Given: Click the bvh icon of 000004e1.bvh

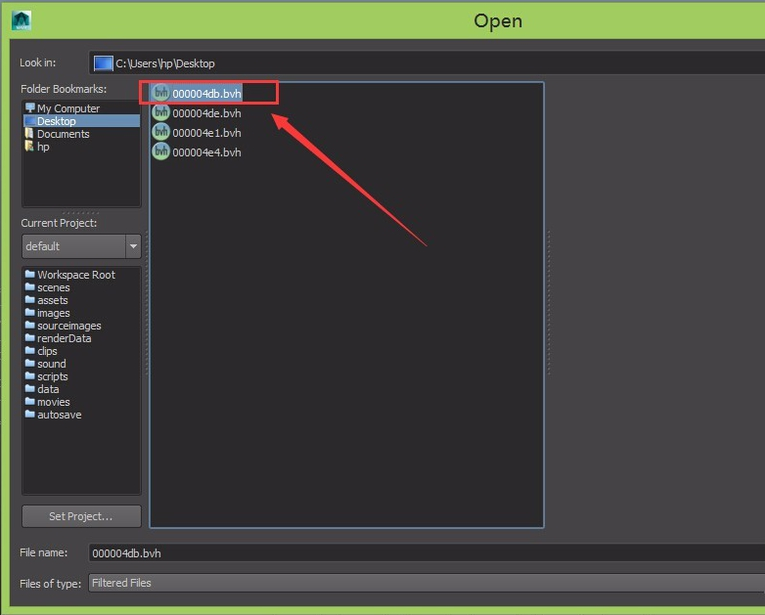Looking at the screenshot, I should coord(161,132).
